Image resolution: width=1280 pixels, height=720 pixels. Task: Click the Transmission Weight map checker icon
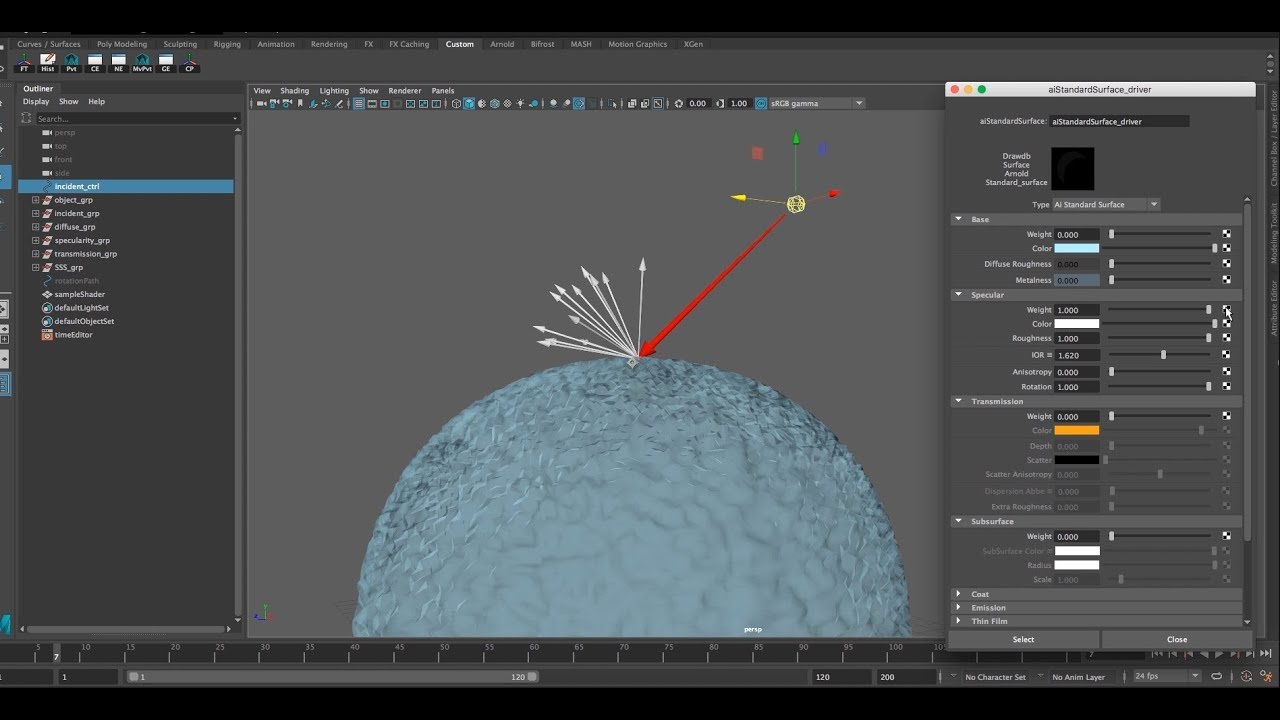pyautogui.click(x=1226, y=416)
